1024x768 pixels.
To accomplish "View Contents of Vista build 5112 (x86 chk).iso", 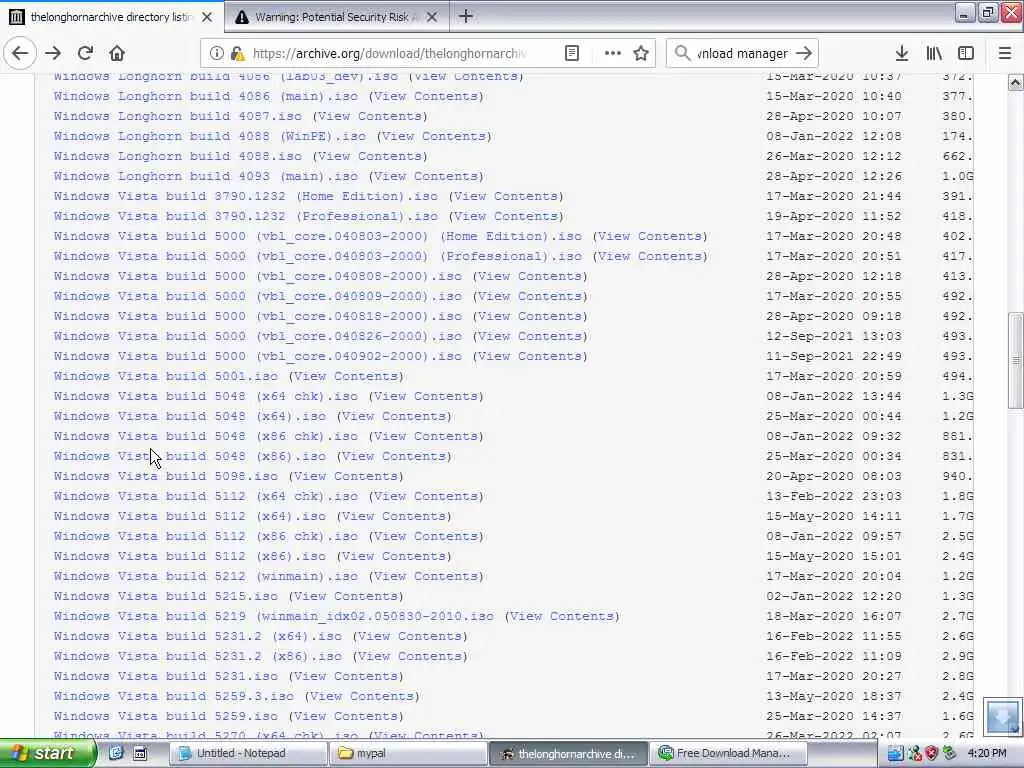I will [426, 536].
